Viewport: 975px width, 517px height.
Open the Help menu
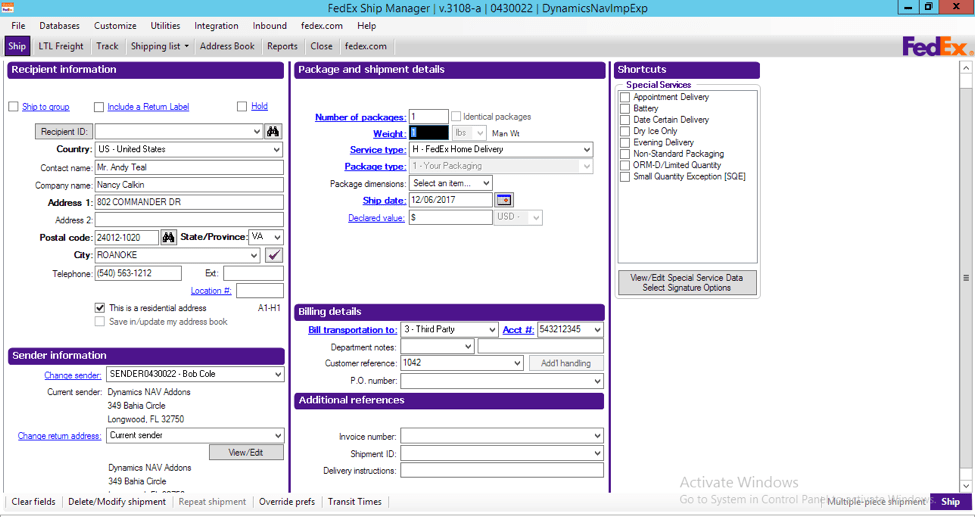coord(366,26)
